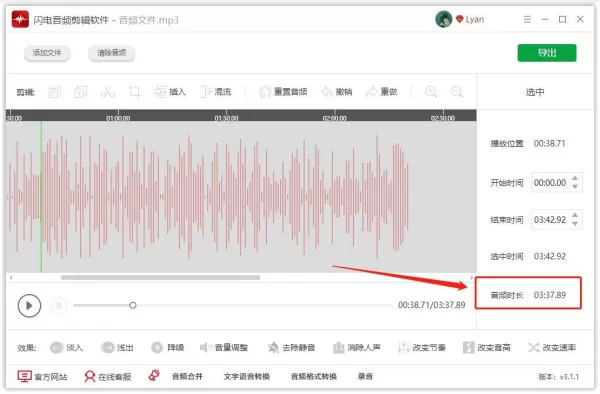The height and width of the screenshot is (394, 600).
Task: Open 文字语音转换 text to speech
Action: [x=247, y=376]
